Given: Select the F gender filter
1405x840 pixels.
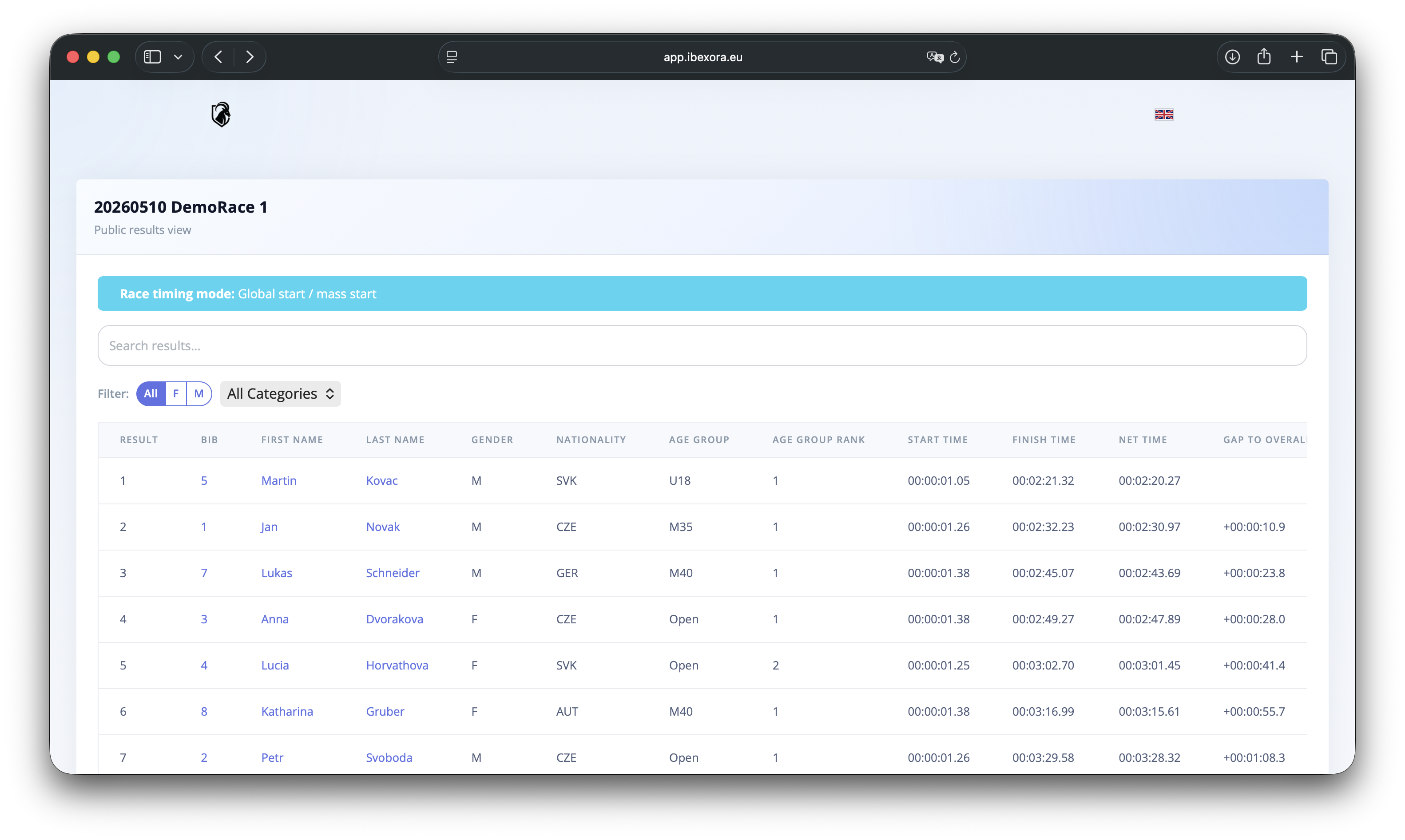Looking at the screenshot, I should pyautogui.click(x=176, y=393).
